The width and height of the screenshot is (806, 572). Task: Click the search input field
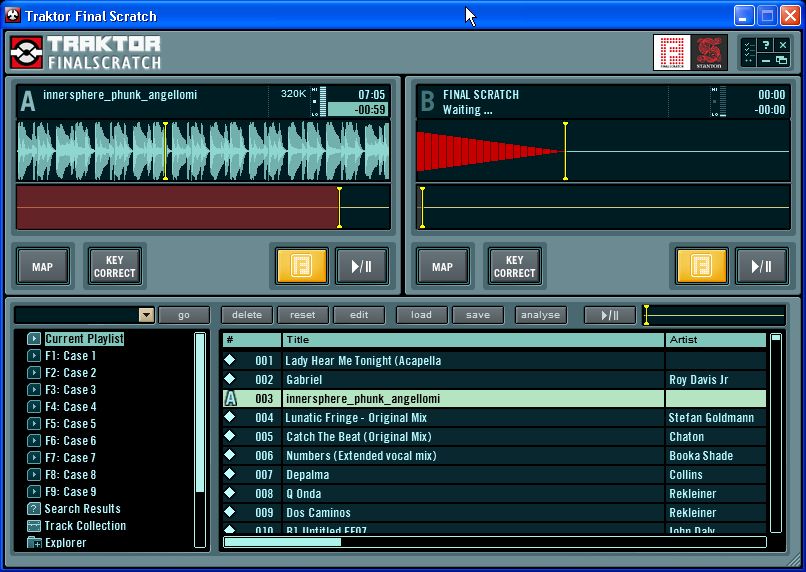[77, 315]
